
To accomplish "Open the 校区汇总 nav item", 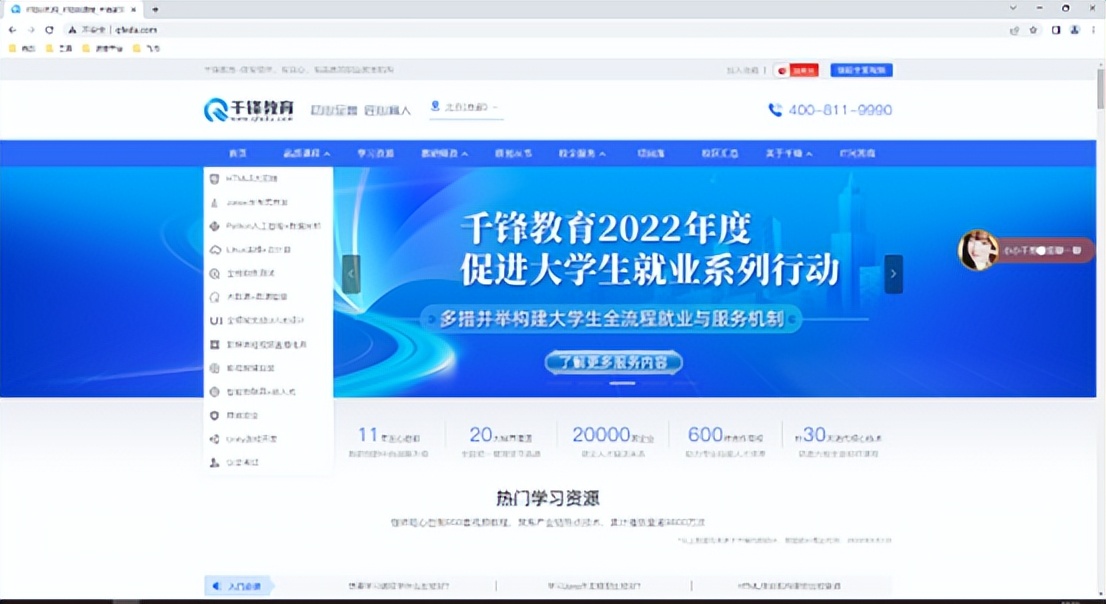I will (719, 153).
